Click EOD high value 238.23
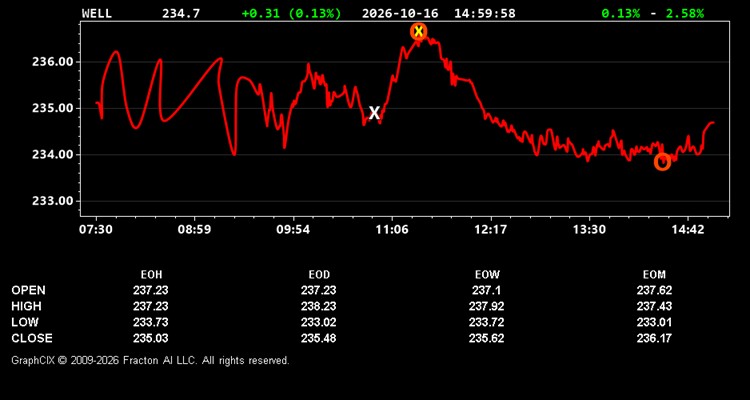Image resolution: width=750 pixels, height=400 pixels. tap(319, 306)
